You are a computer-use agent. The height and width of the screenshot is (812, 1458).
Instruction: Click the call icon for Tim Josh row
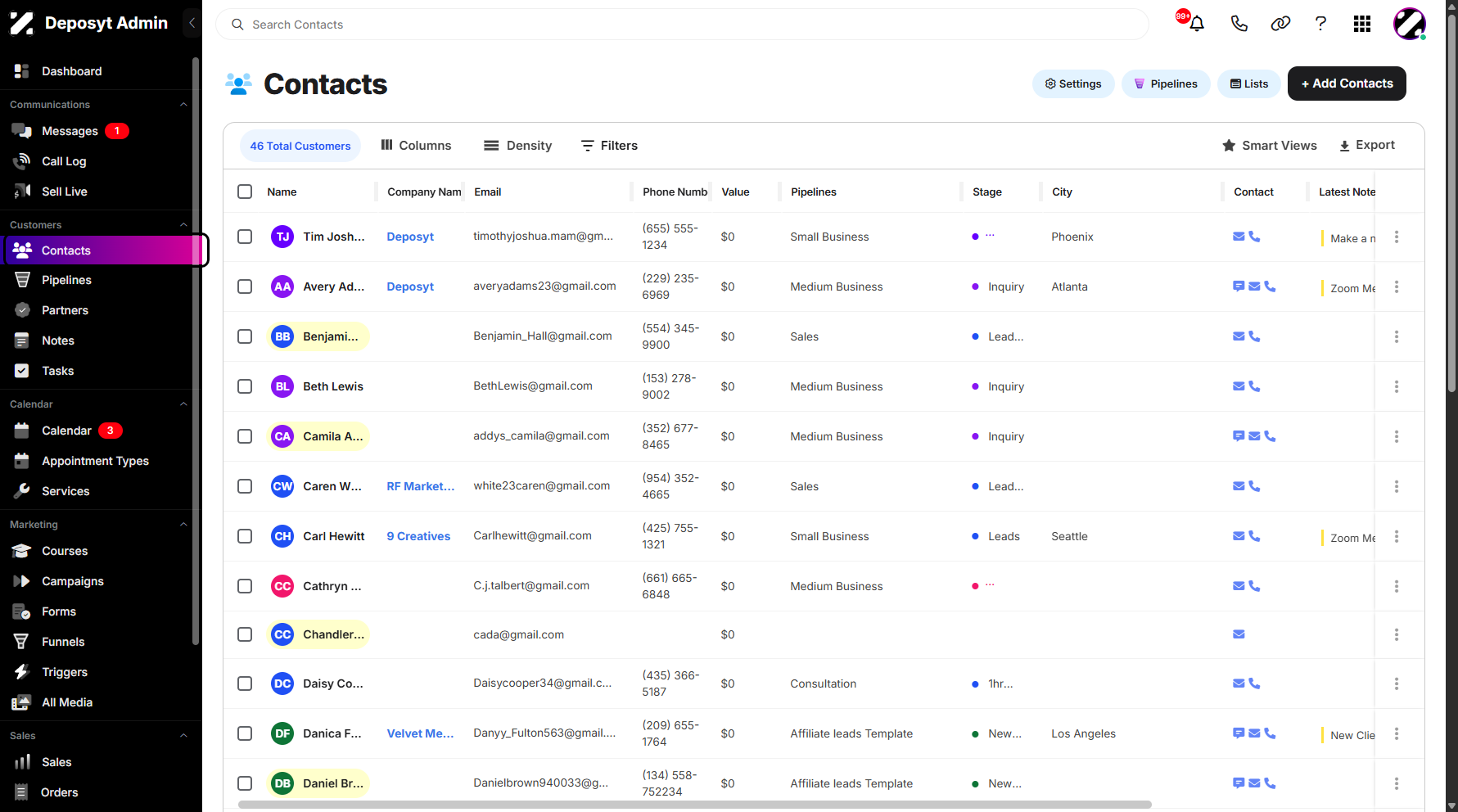[x=1254, y=237]
